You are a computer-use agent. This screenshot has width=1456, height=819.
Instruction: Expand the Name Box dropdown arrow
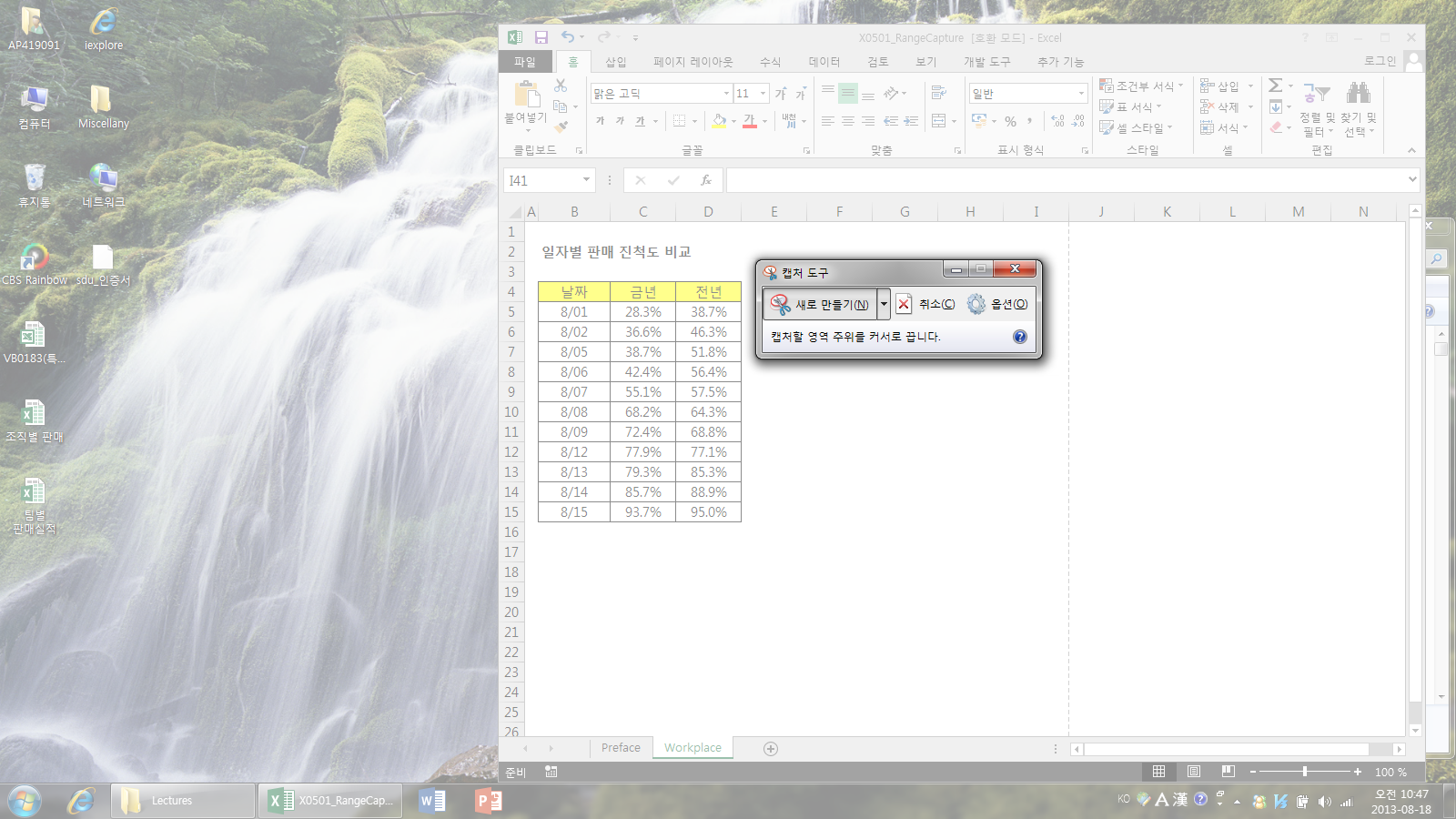[586, 180]
